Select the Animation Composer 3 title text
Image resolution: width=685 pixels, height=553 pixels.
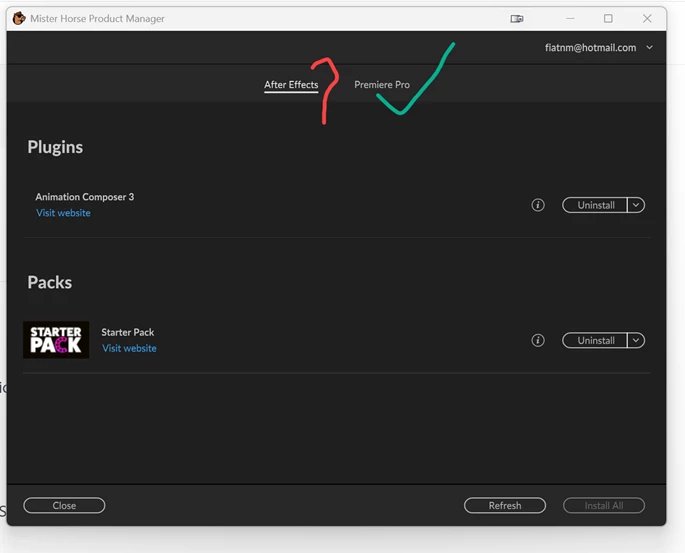(85, 197)
